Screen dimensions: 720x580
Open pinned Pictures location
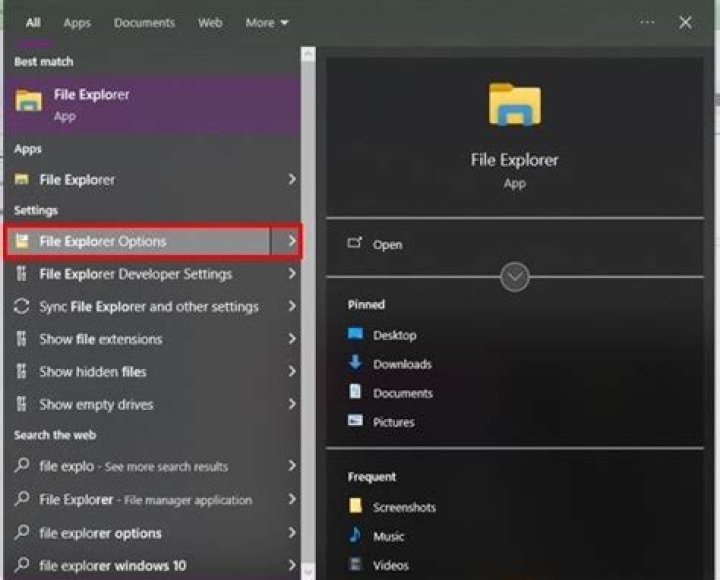coord(394,422)
